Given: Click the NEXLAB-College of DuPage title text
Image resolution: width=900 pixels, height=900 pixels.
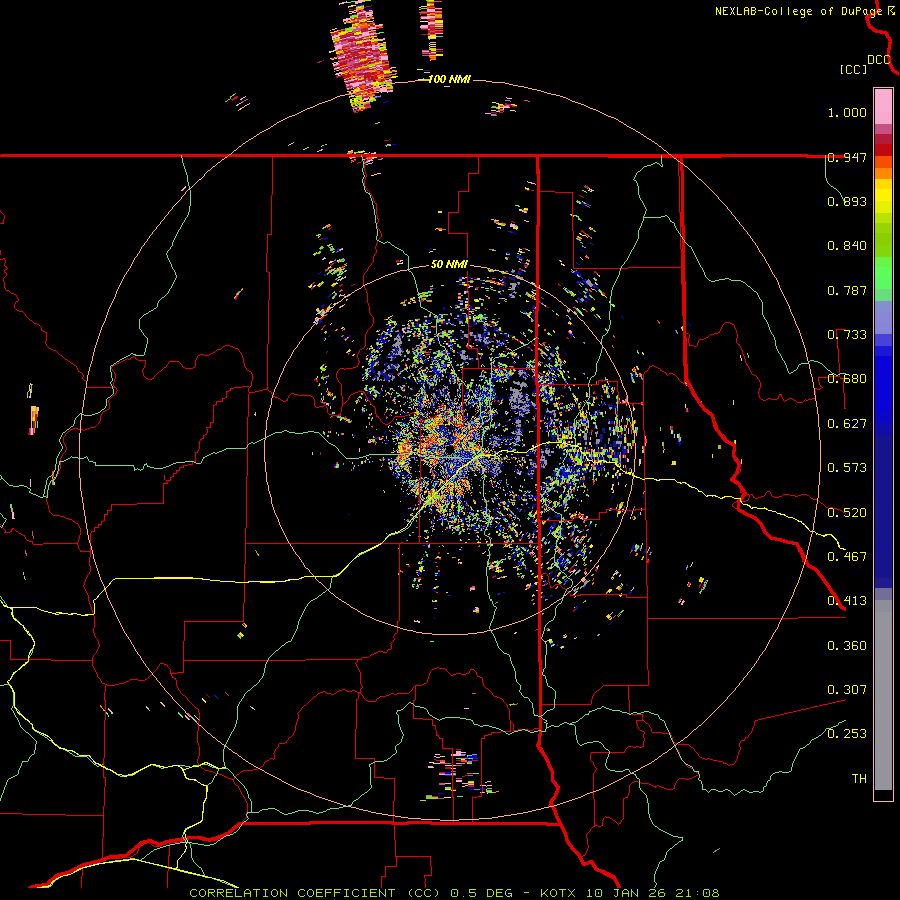Looking at the screenshot, I should (x=798, y=11).
